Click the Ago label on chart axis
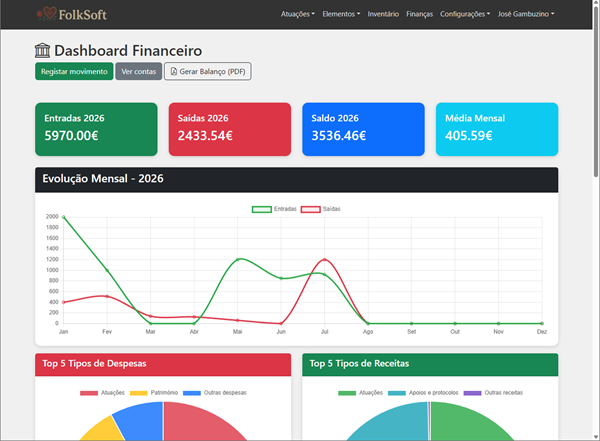This screenshot has height=441, width=600. tap(368, 332)
